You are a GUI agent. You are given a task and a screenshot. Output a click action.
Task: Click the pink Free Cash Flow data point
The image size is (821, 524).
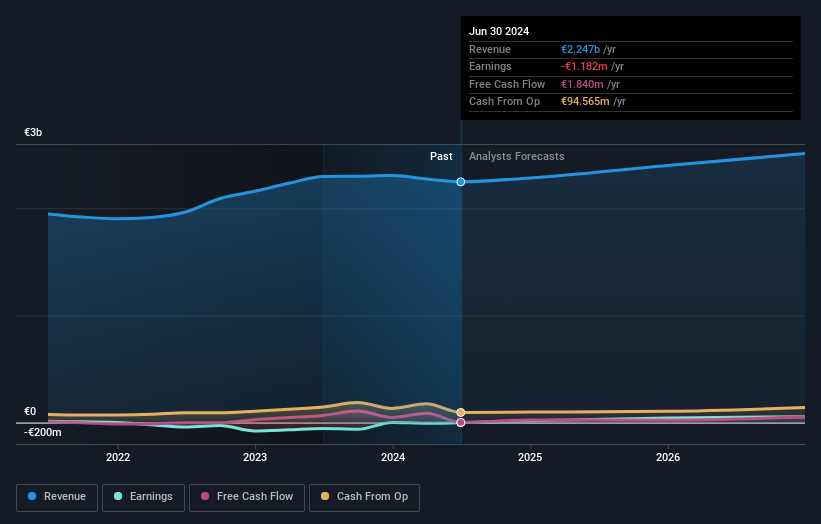(x=461, y=422)
